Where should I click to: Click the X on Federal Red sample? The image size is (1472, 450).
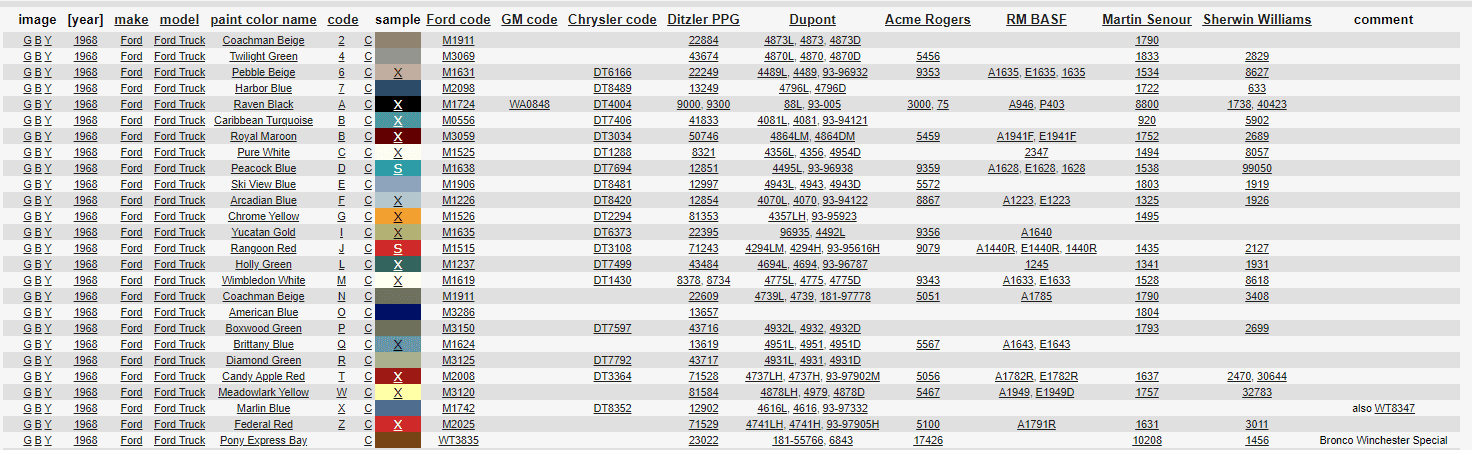coord(398,425)
